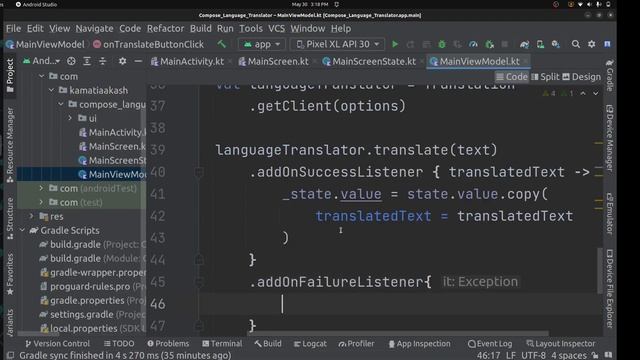
Task: Click the Search Everywhere magnifier icon
Action: tap(576, 44)
